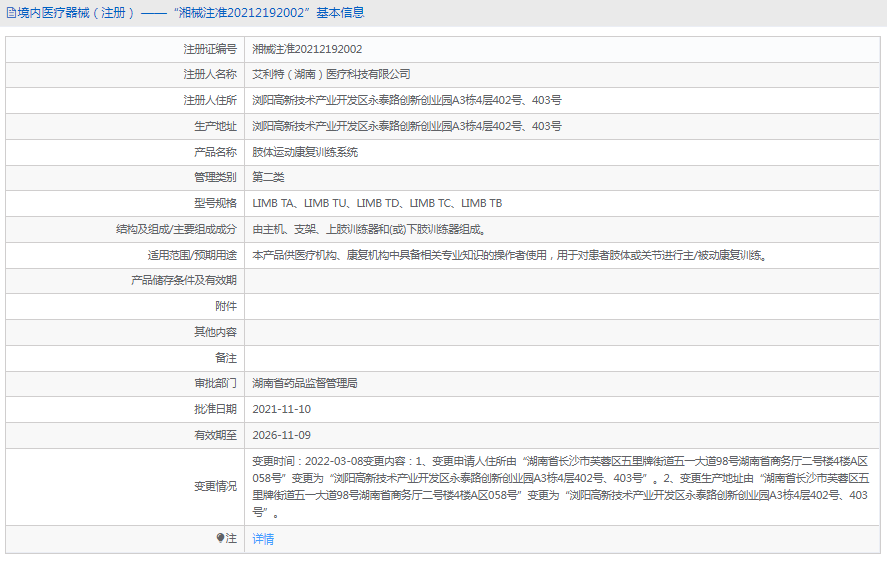Screen dimensions: 887x561
Task: Open the 详情 link
Action: (x=262, y=539)
